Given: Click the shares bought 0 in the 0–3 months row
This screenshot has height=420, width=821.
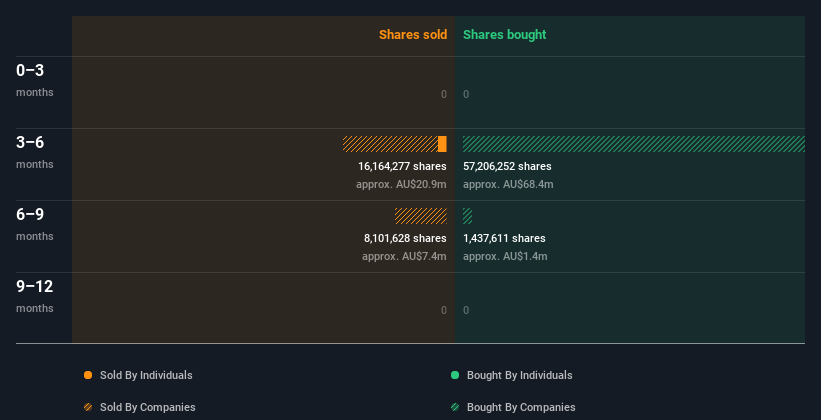Looking at the screenshot, I should [466, 94].
